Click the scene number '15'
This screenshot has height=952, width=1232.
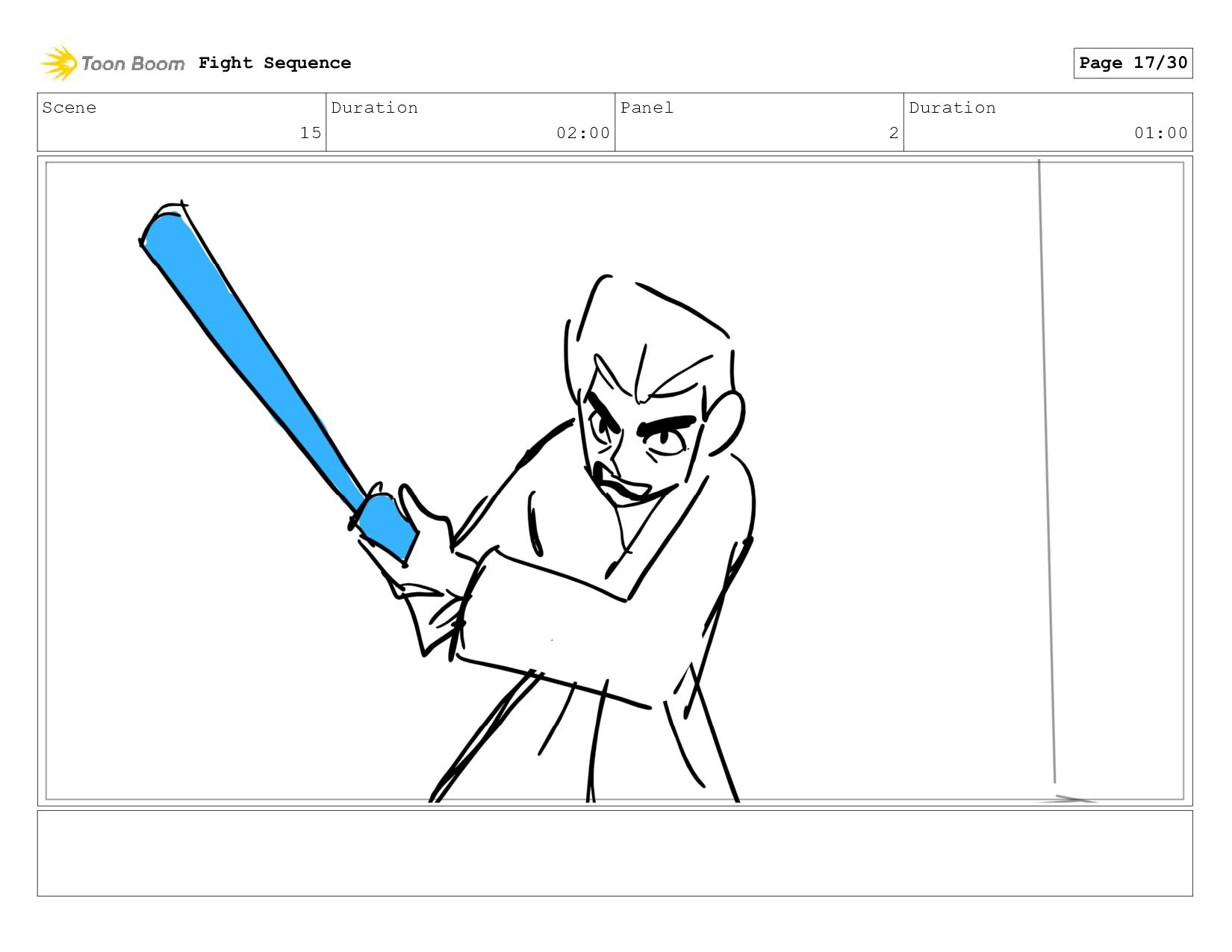coord(311,133)
